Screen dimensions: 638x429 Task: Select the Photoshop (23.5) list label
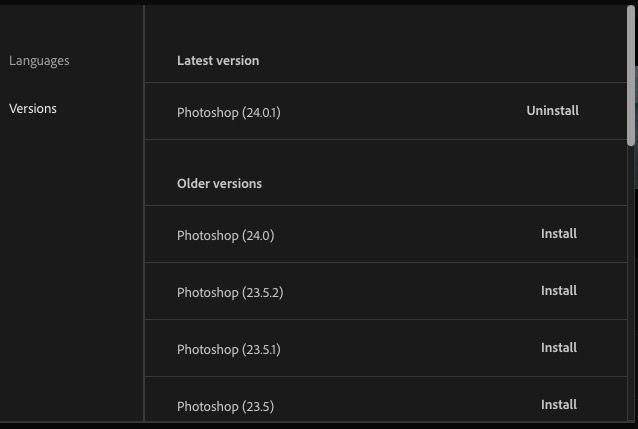tap(225, 407)
